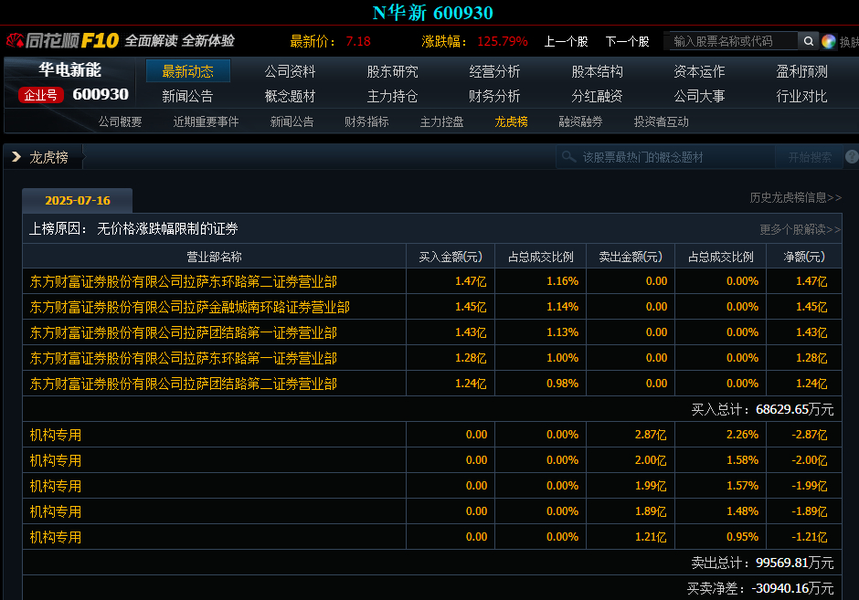Click the 最新价 7.18 value
This screenshot has height=600, width=859.
358,42
